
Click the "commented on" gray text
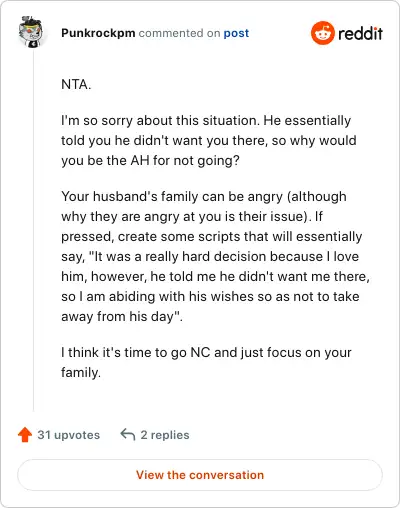pyautogui.click(x=179, y=33)
